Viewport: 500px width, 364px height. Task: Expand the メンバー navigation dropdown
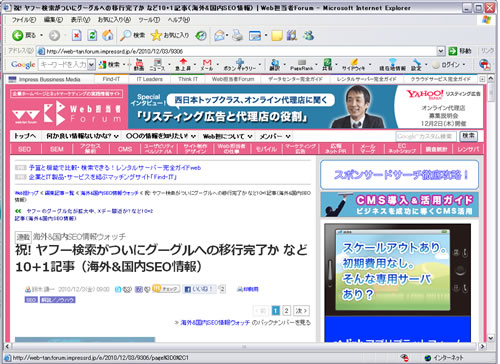288,136
